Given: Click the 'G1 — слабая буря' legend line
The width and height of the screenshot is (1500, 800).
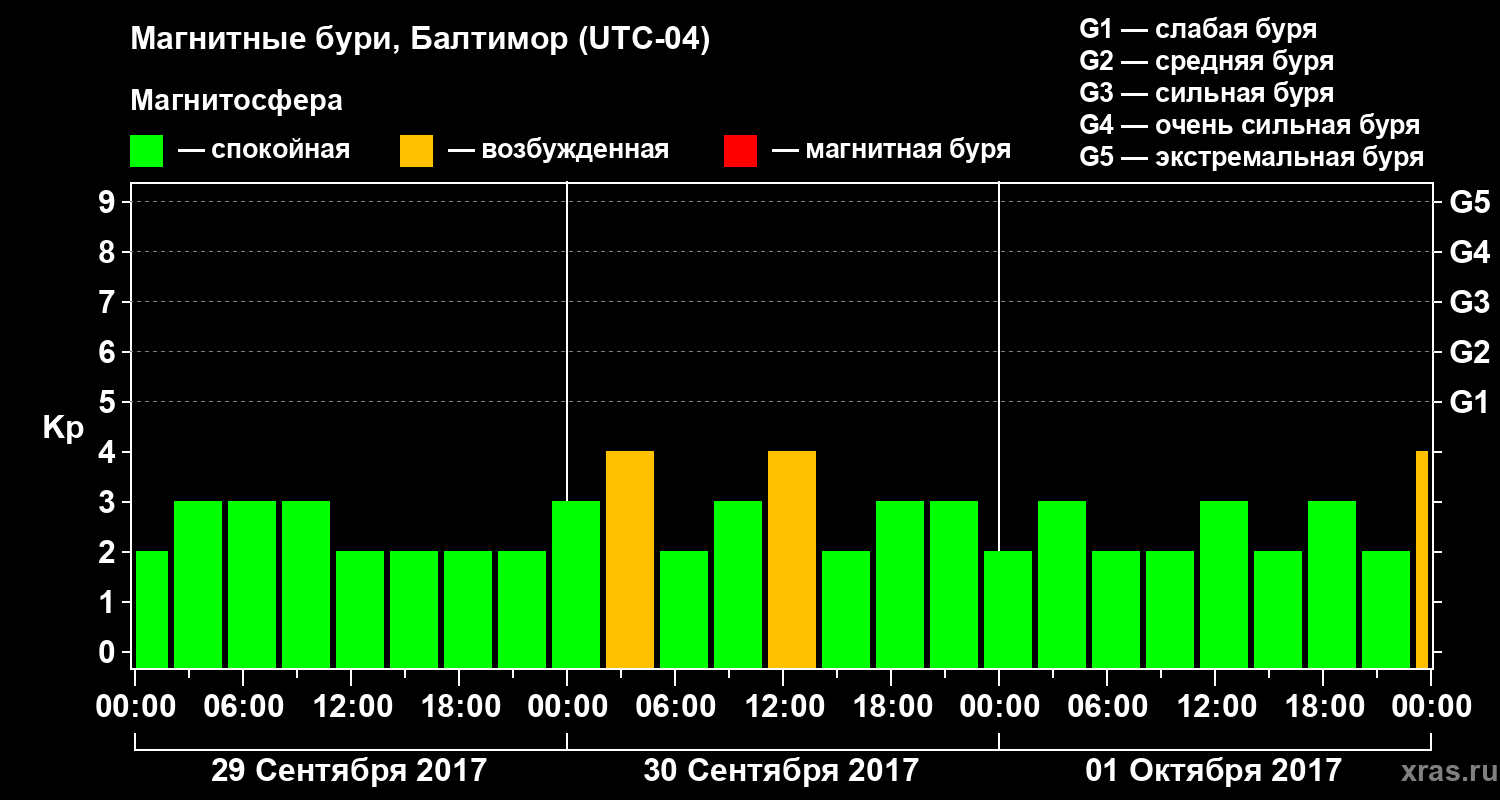Looking at the screenshot, I should point(1198,29).
